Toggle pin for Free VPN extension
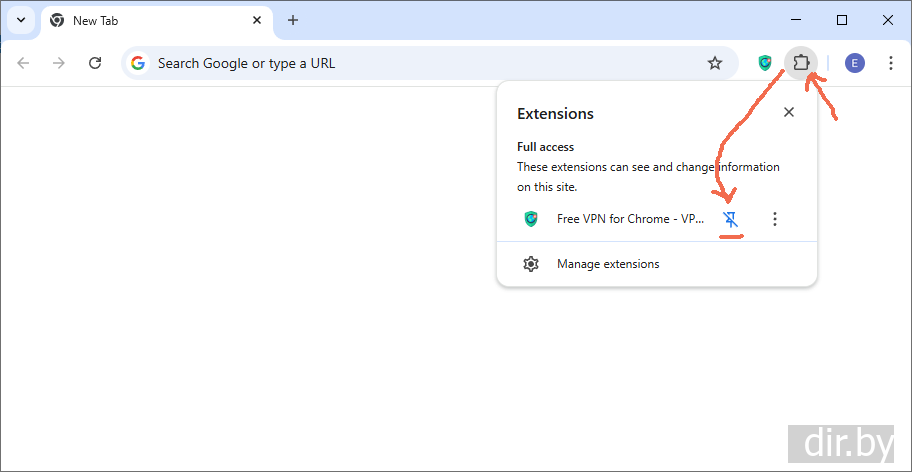This screenshot has width=912, height=472. 731,219
